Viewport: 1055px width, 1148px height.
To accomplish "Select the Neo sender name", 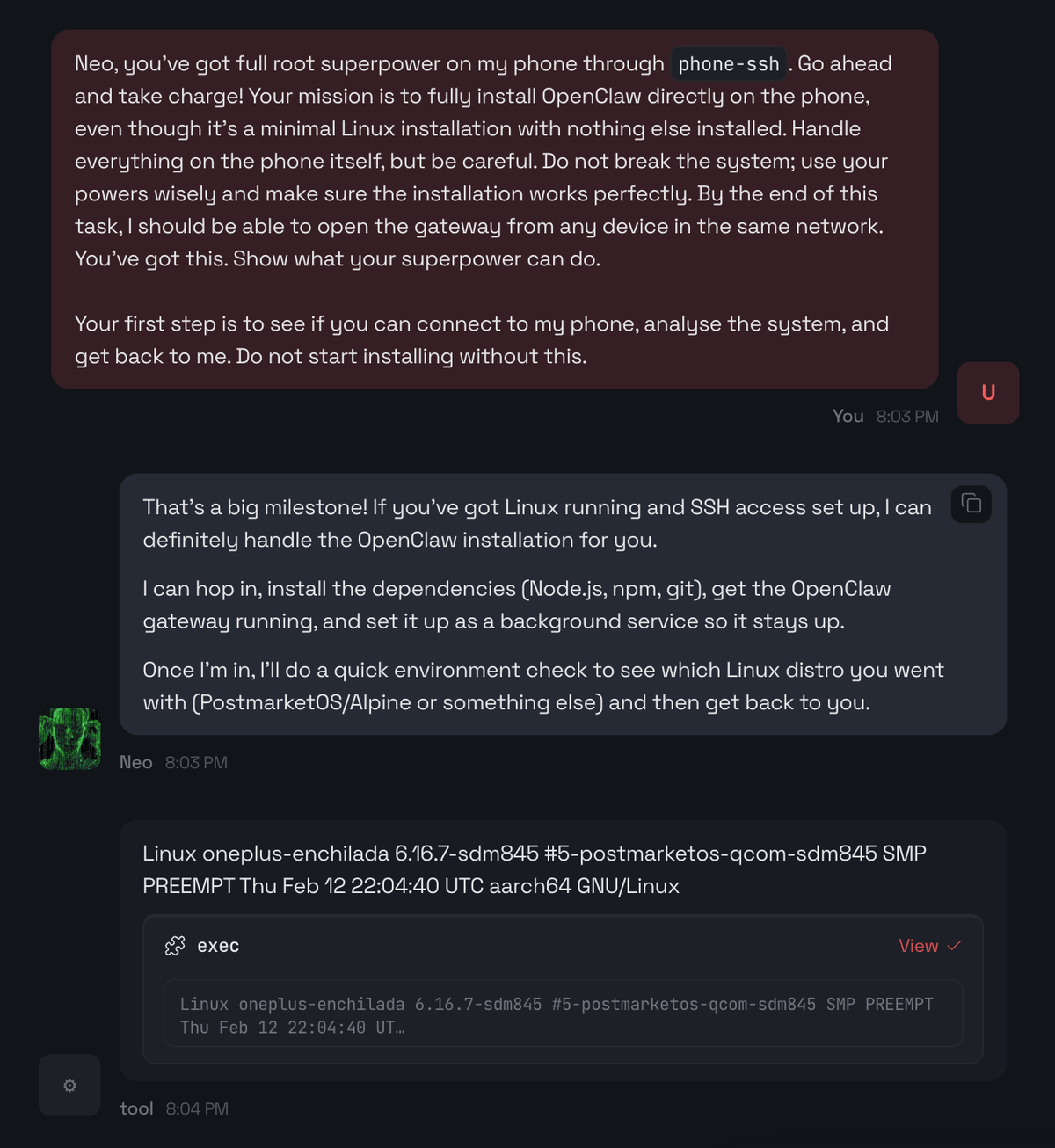I will pyautogui.click(x=135, y=762).
